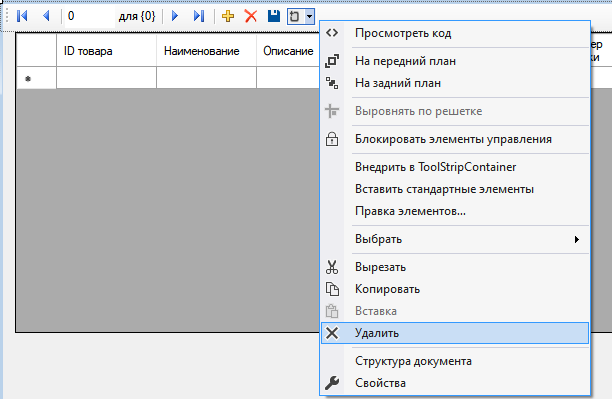Viewport: 612px width, 399px height.
Task: Click the highlighted 'Удалить' entry
Action: 455,333
